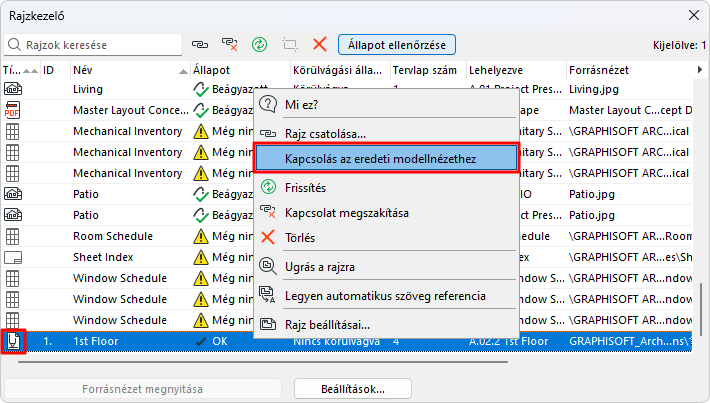The width and height of the screenshot is (710, 403).
Task: Sort by the Állapot column header
Action: 240,70
